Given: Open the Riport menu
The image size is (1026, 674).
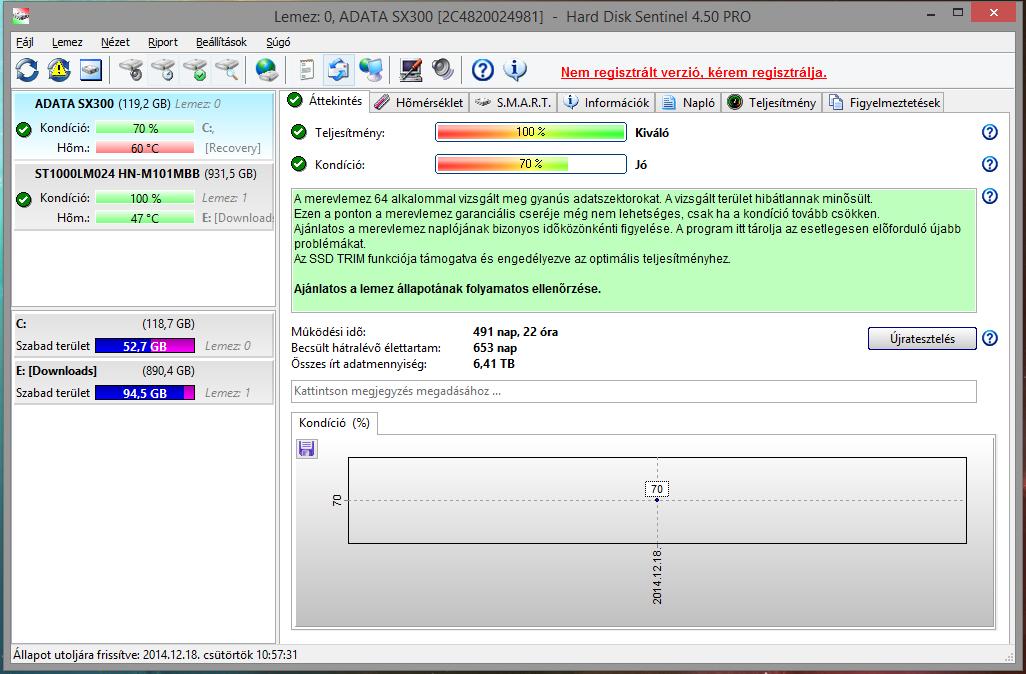Looking at the screenshot, I should coord(163,42).
